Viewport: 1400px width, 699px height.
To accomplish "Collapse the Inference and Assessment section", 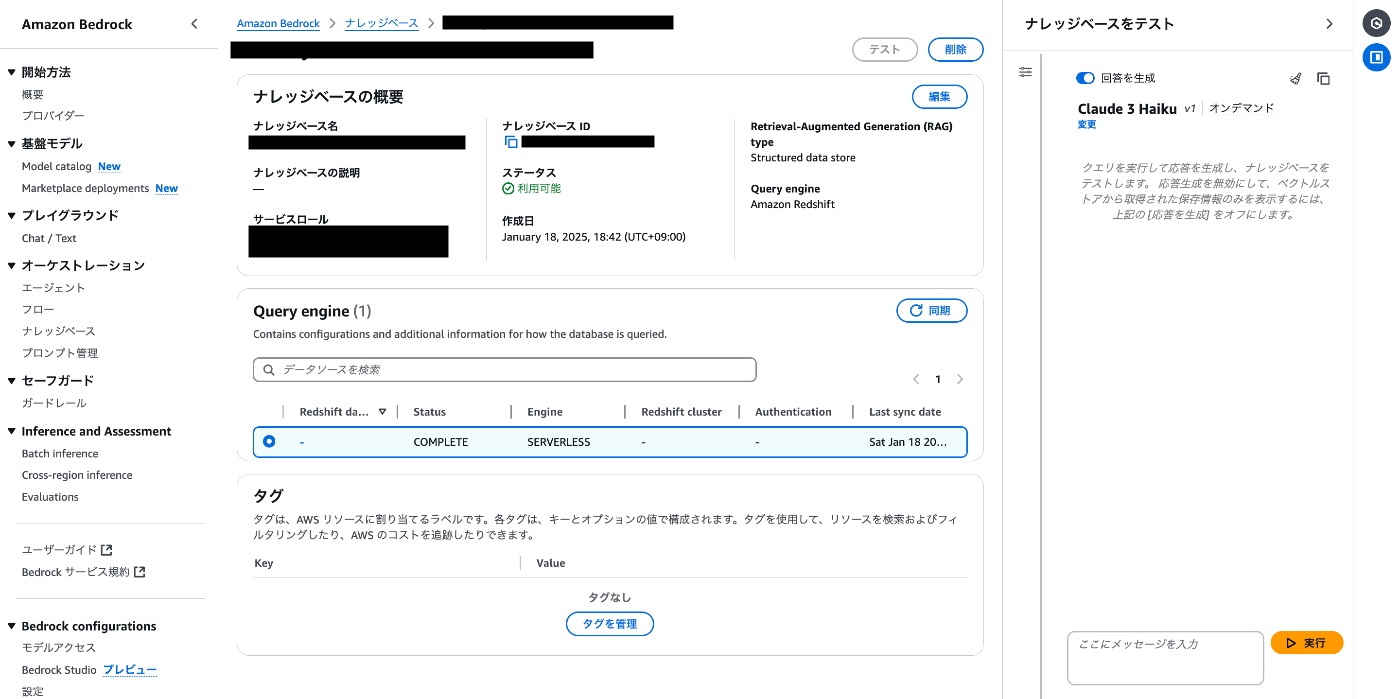I will [x=12, y=431].
